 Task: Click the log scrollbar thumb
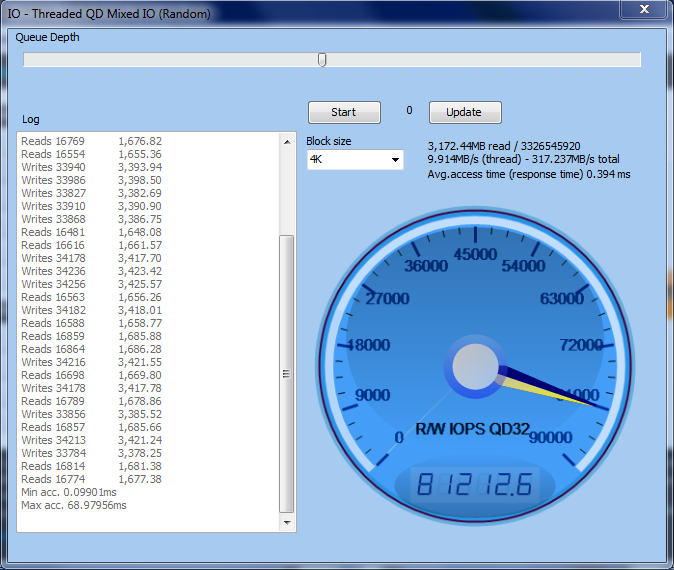pyautogui.click(x=288, y=370)
